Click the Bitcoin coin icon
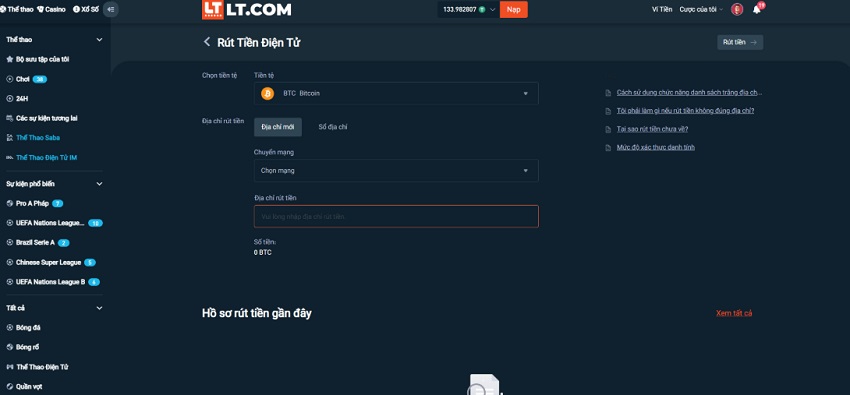The height and width of the screenshot is (395, 850). [x=267, y=93]
